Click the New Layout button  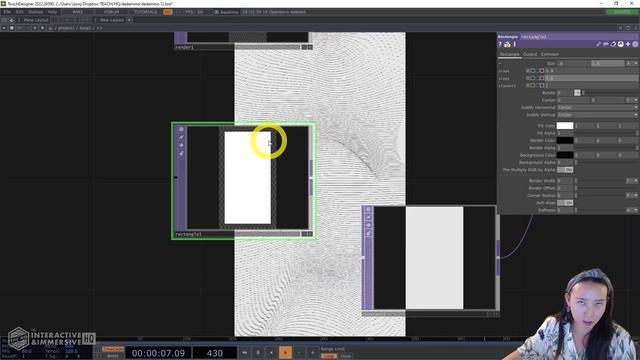(x=111, y=20)
